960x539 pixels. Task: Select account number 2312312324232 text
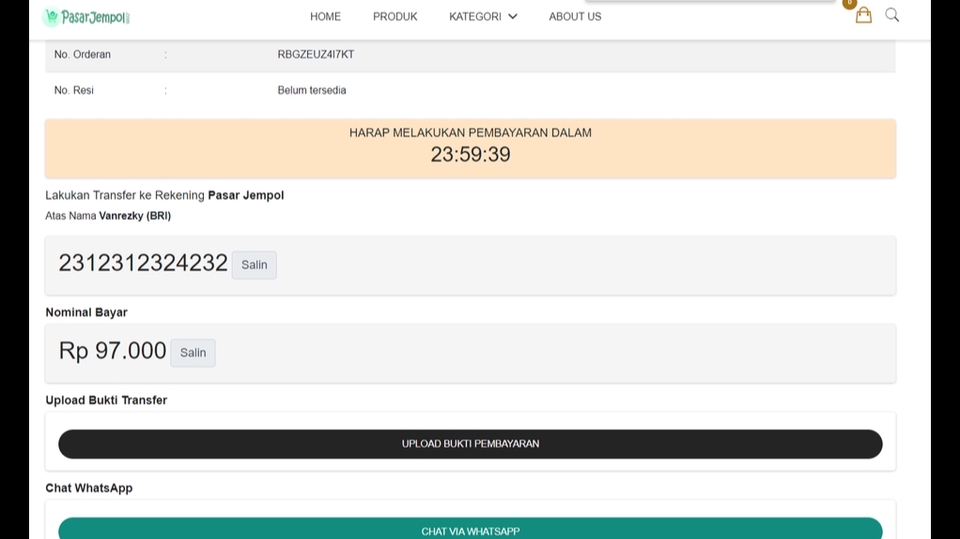click(x=143, y=263)
